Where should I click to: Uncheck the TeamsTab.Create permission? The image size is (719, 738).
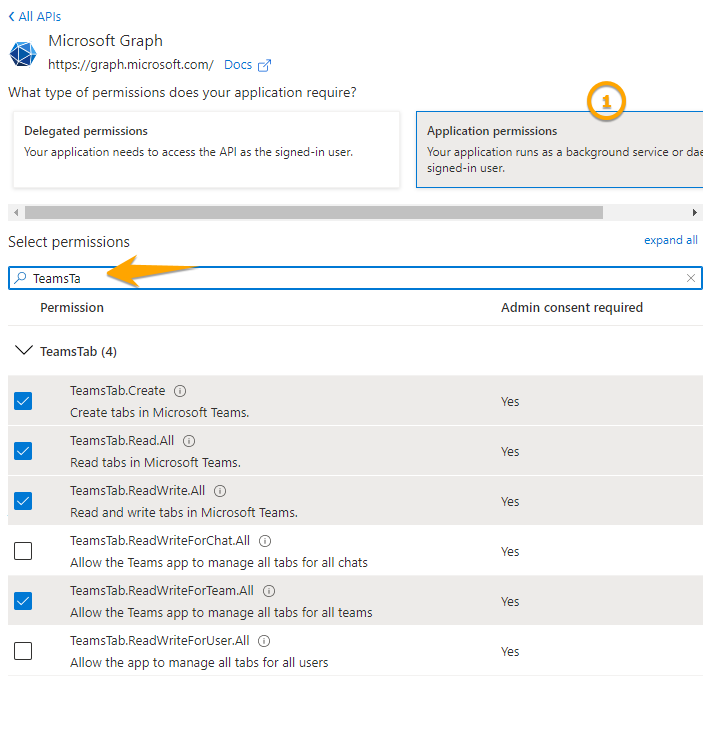23,401
